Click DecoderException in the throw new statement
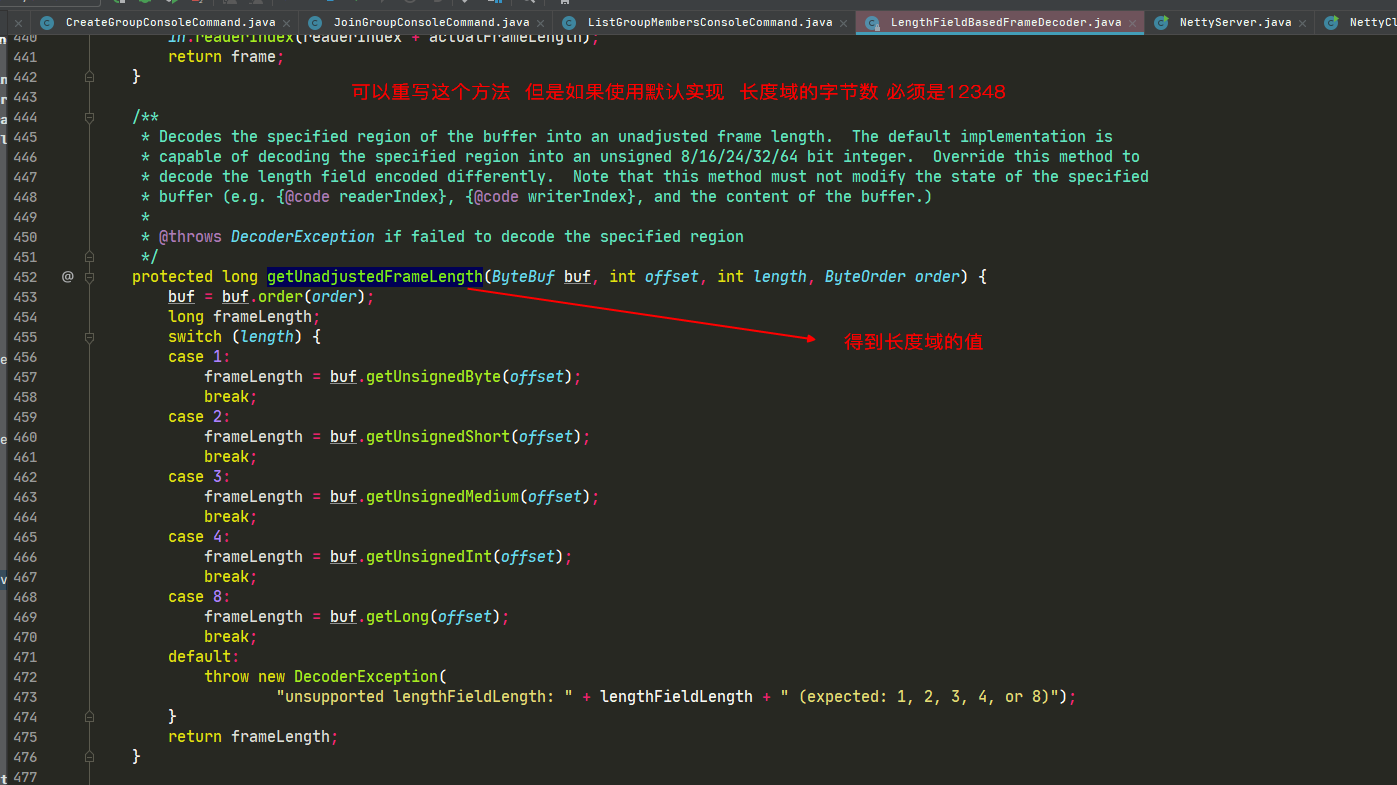Image resolution: width=1397 pixels, height=785 pixels. (x=366, y=677)
